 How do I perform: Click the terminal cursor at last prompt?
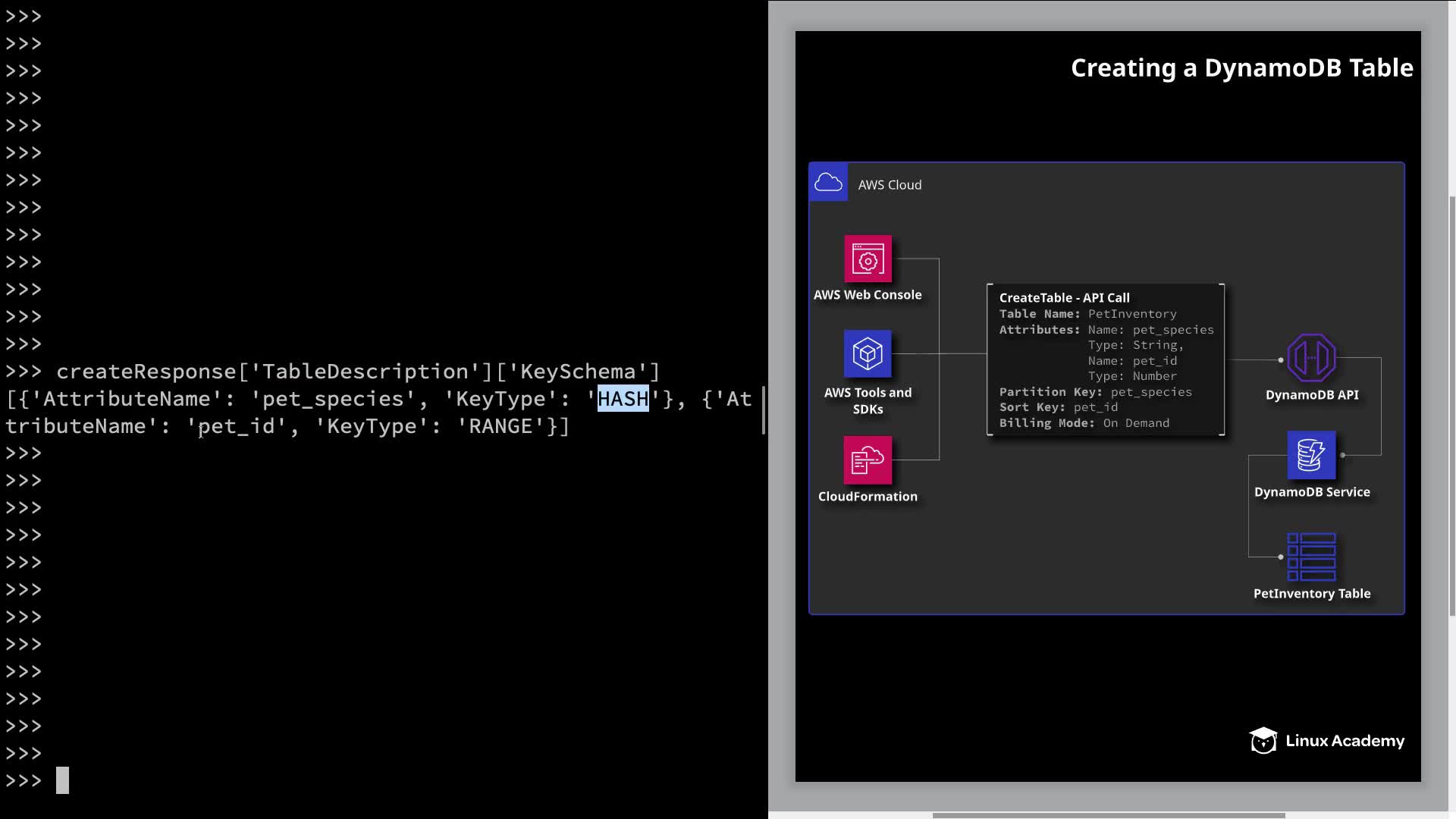tap(62, 780)
